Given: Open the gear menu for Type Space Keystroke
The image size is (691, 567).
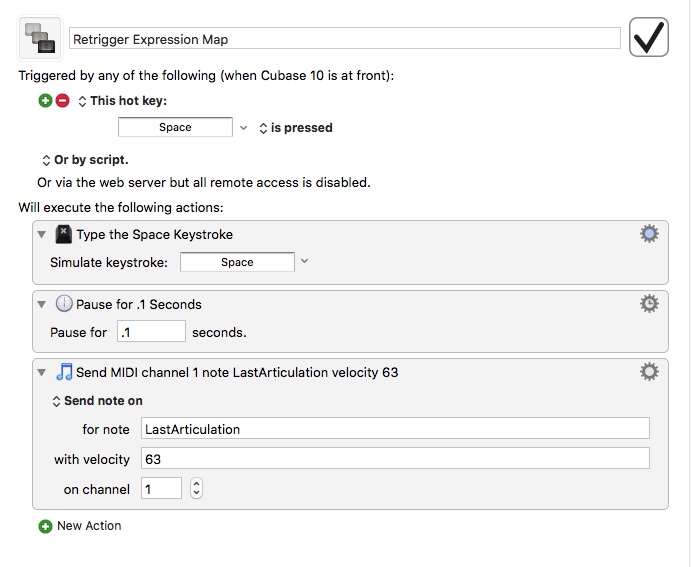Looking at the screenshot, I should pyautogui.click(x=649, y=234).
